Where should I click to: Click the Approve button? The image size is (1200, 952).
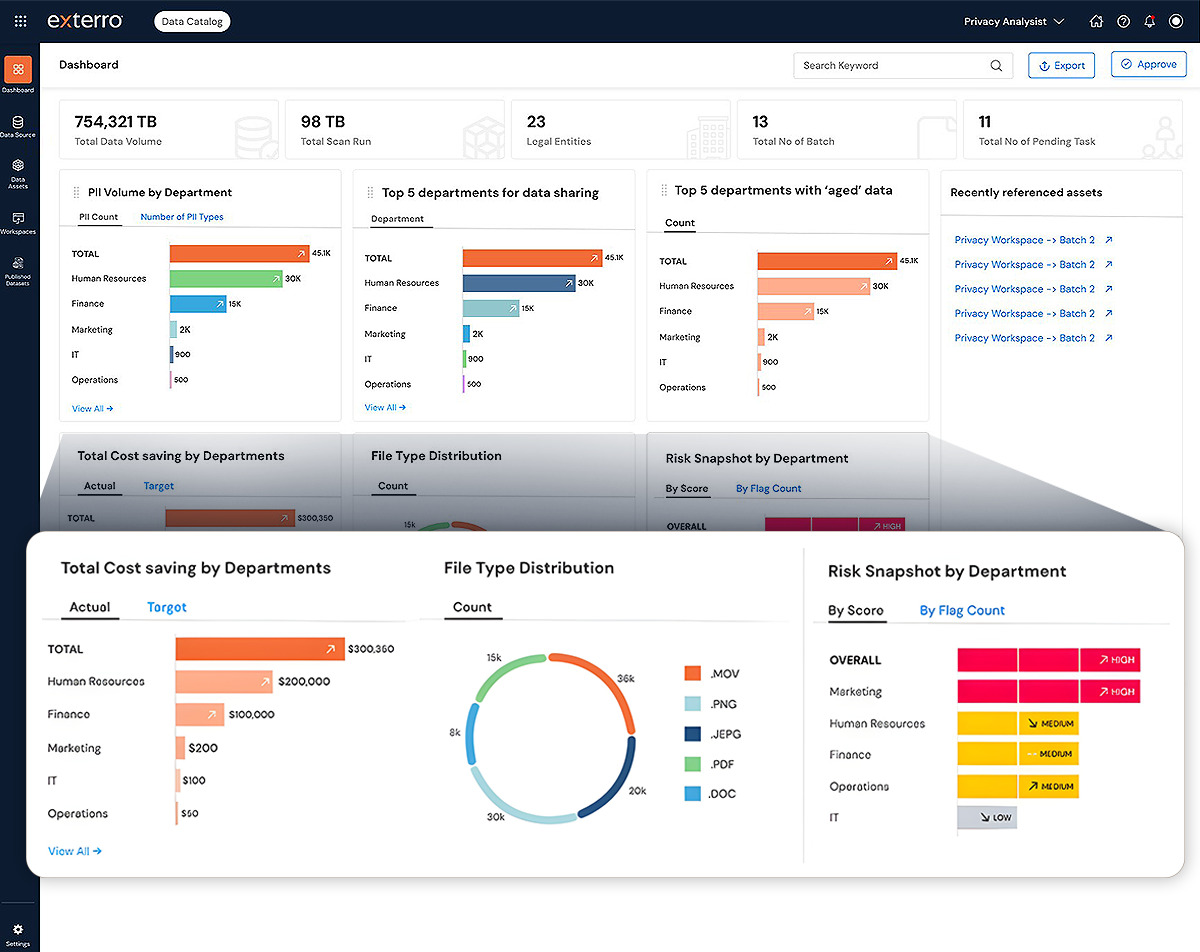click(x=1148, y=64)
